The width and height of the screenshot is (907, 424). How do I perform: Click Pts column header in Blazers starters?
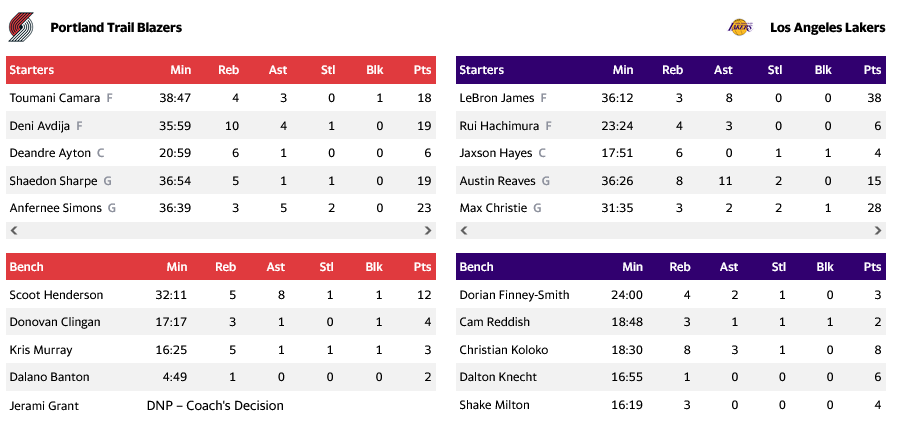(422, 70)
